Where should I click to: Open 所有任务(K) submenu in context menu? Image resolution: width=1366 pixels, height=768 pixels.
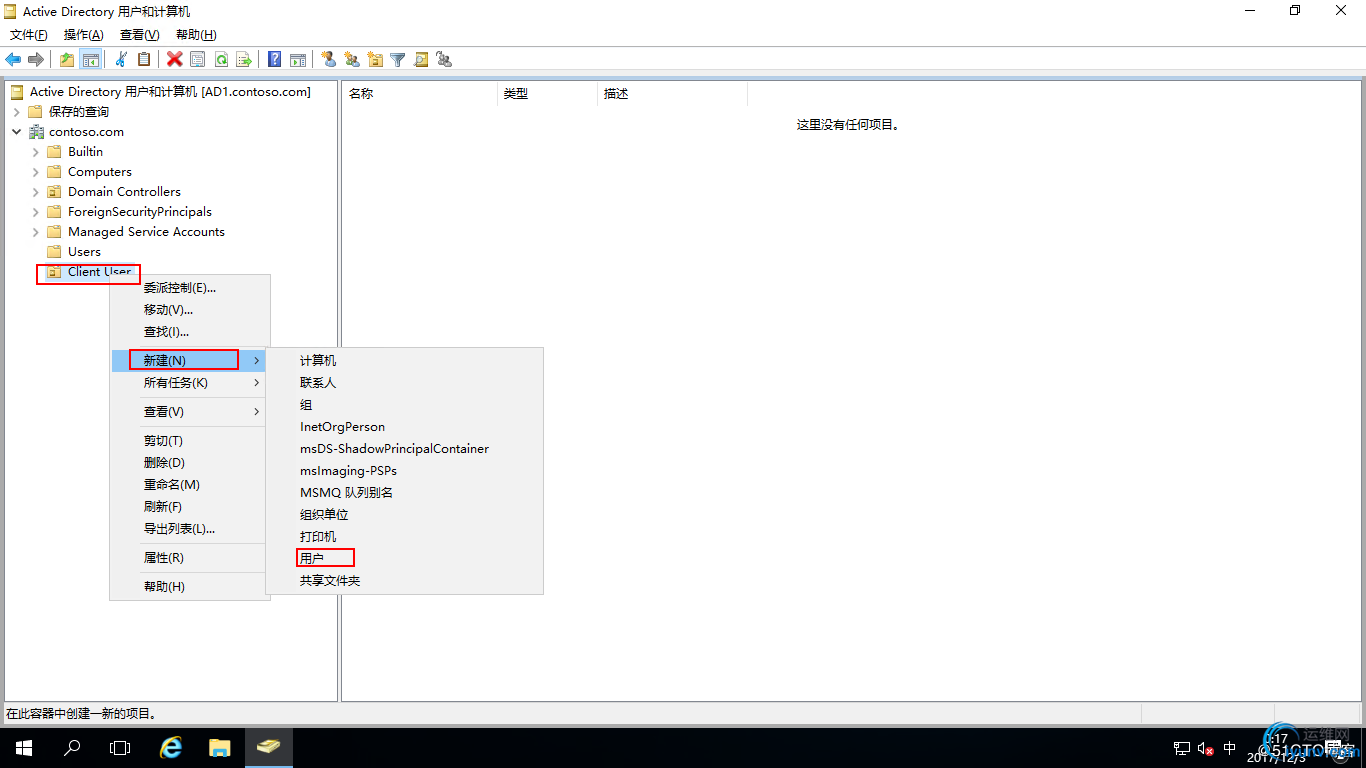(190, 383)
